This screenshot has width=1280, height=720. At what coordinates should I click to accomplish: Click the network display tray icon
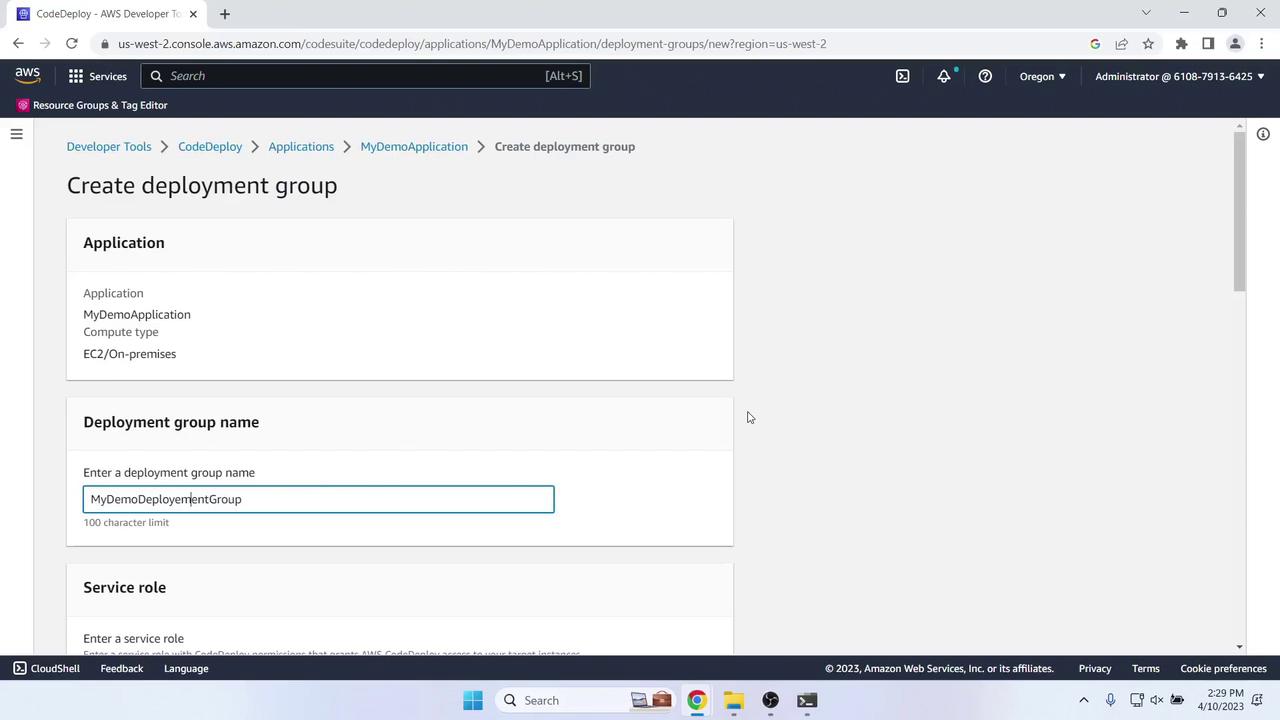[1136, 700]
